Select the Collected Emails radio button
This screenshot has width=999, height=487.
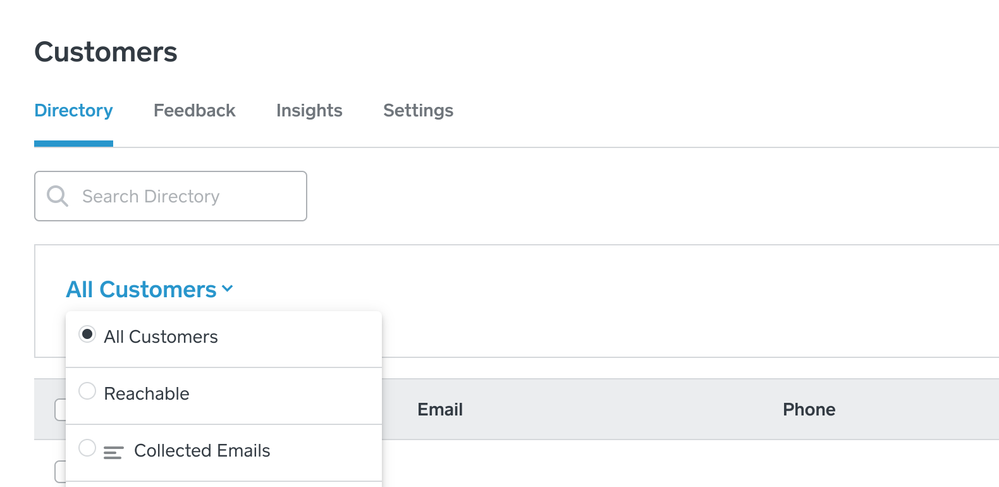tap(87, 449)
